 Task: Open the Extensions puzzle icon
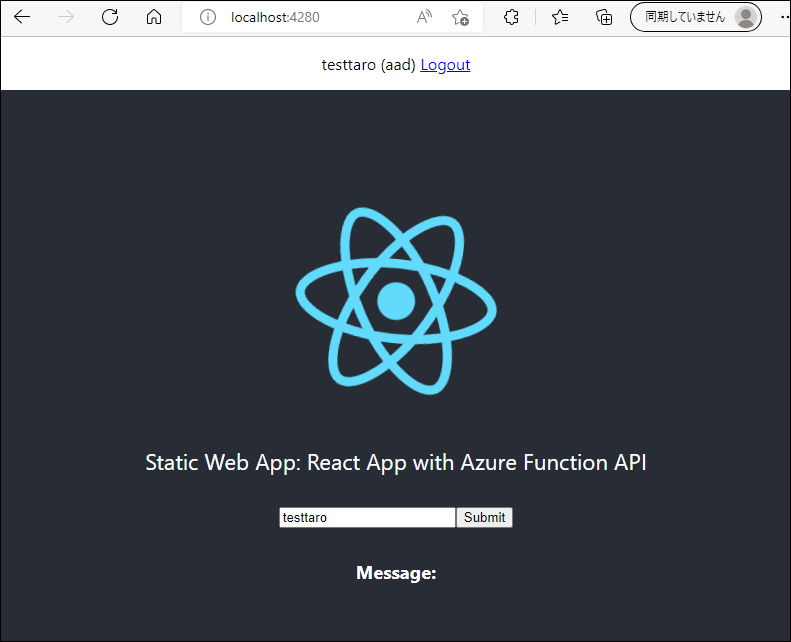[511, 17]
